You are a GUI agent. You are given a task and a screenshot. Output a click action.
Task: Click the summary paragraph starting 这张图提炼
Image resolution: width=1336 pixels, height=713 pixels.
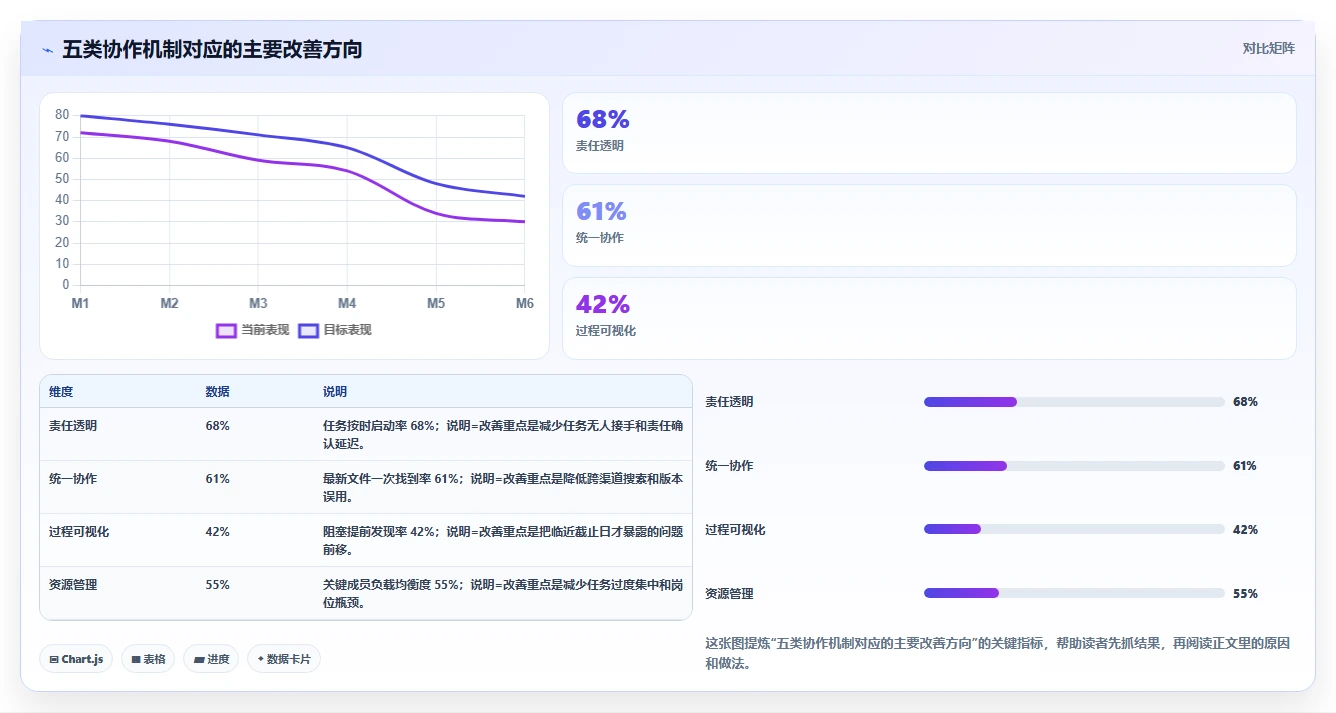998,653
